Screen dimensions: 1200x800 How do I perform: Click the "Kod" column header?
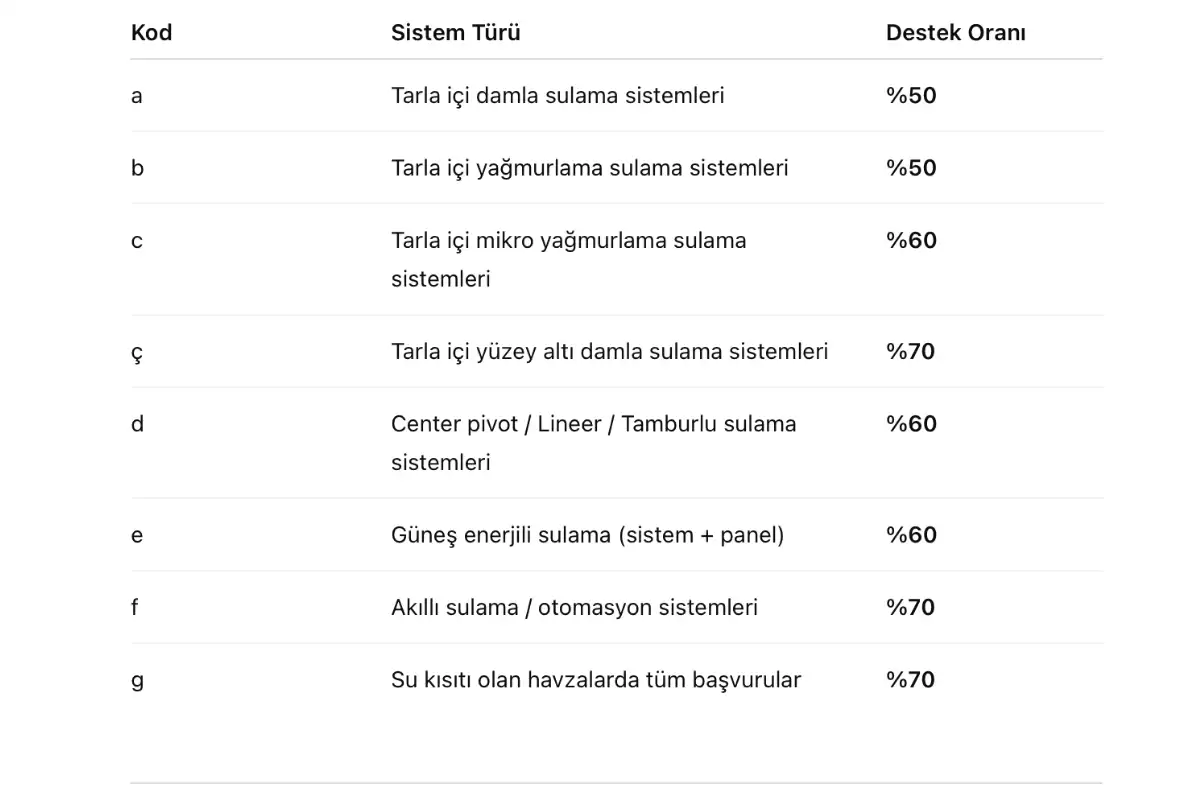click(151, 33)
